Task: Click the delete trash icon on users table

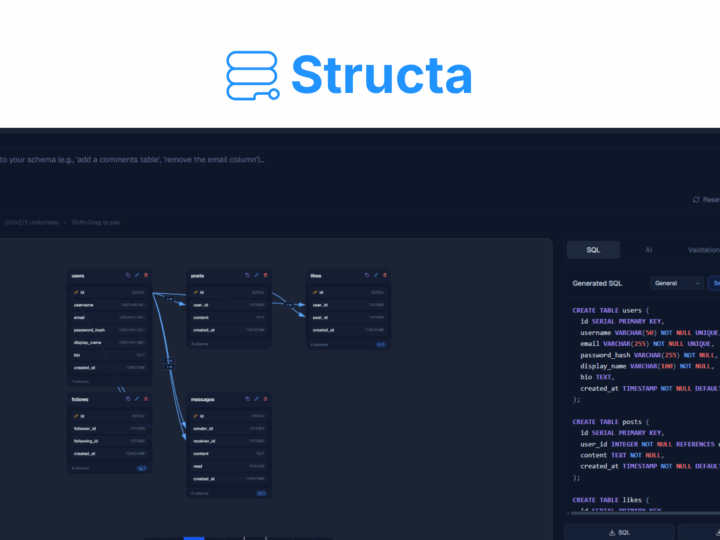Action: (146, 276)
